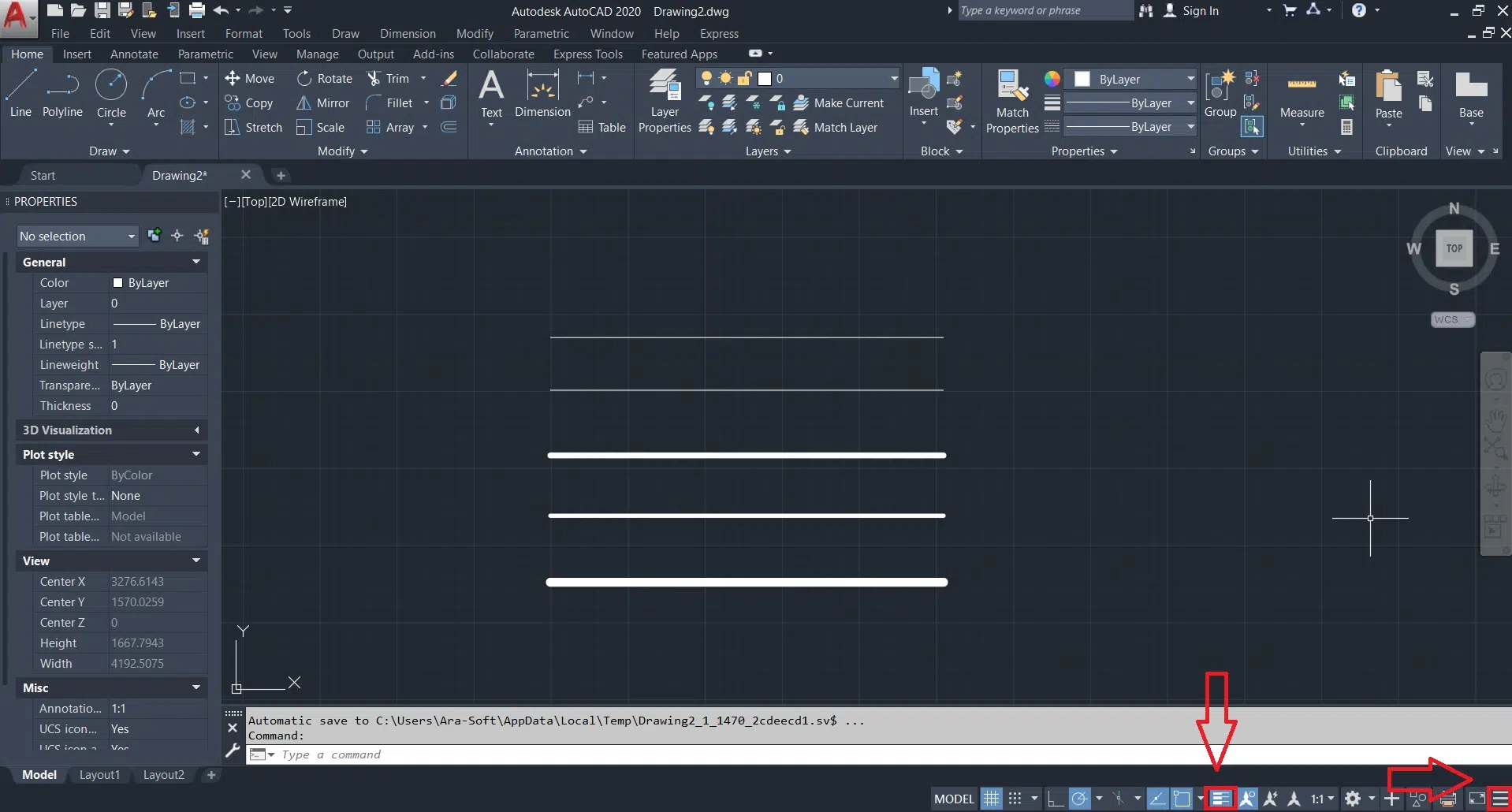
Task: Click the Dimension tool
Action: tap(542, 94)
